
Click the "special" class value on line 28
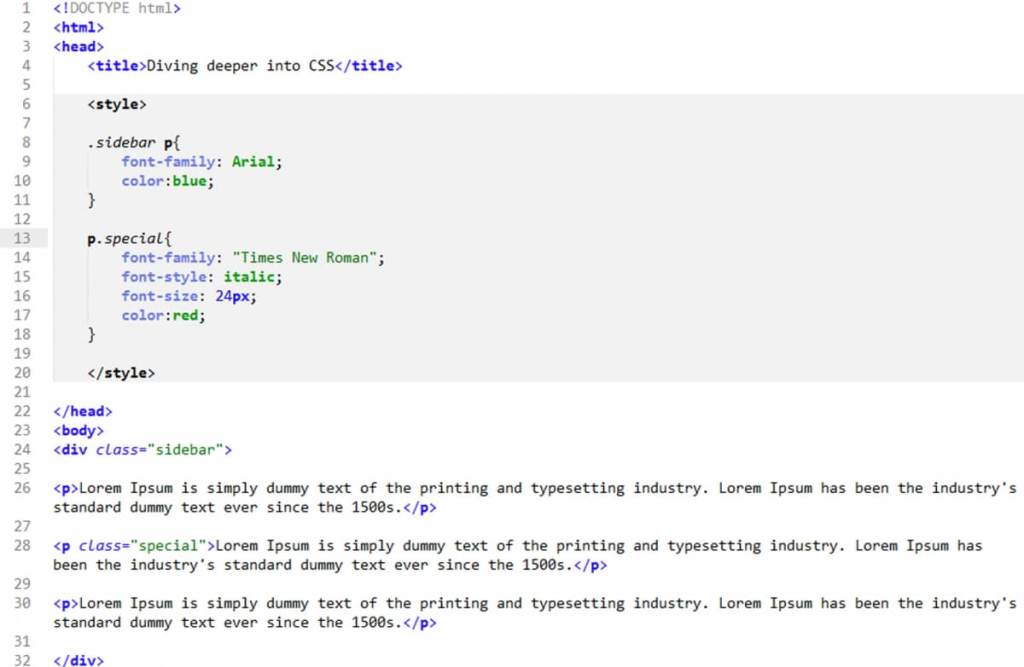click(x=168, y=546)
